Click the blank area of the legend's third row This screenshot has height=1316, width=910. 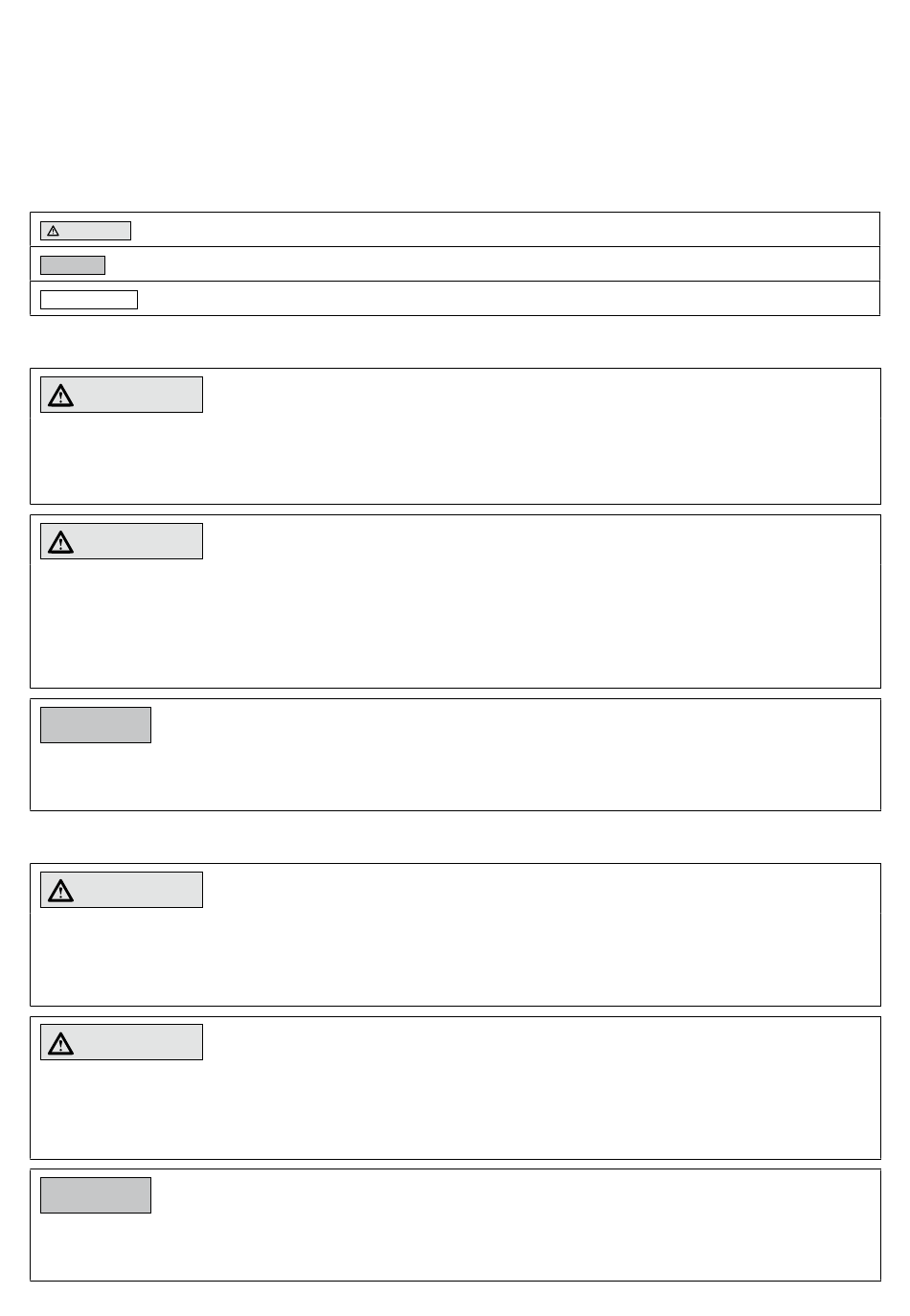(508, 300)
